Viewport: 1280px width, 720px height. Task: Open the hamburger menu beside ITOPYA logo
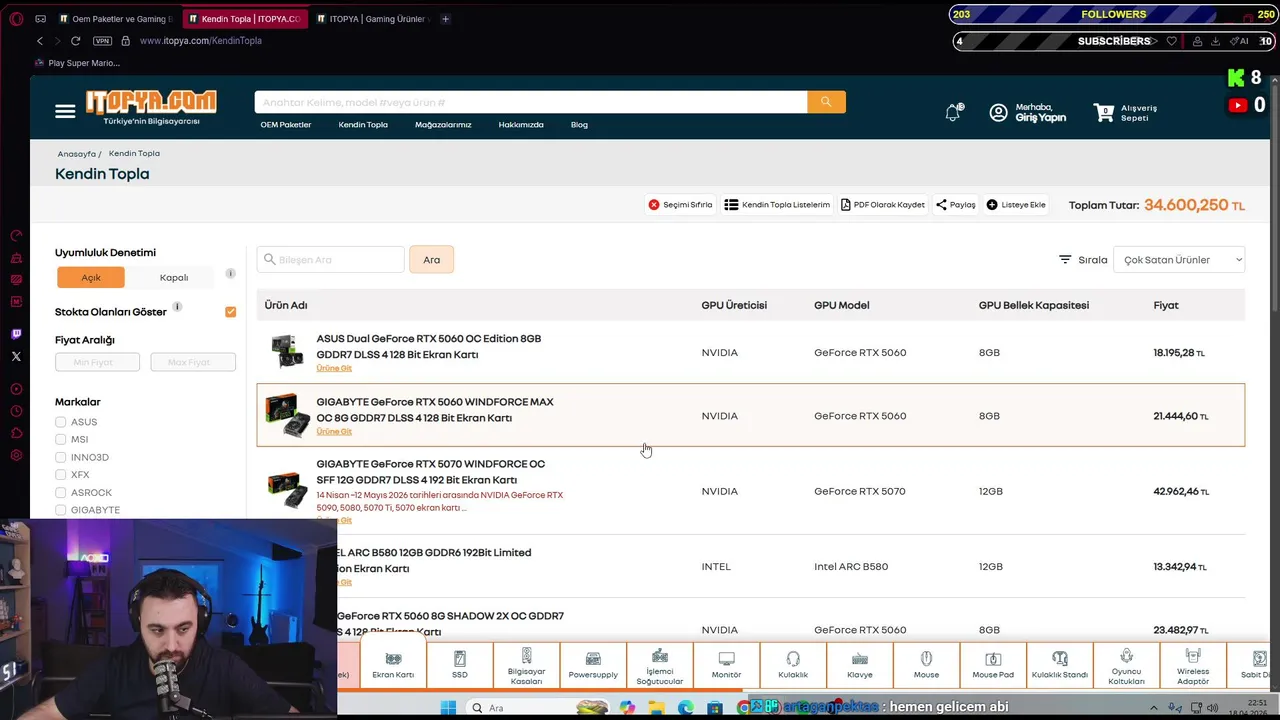pos(65,111)
